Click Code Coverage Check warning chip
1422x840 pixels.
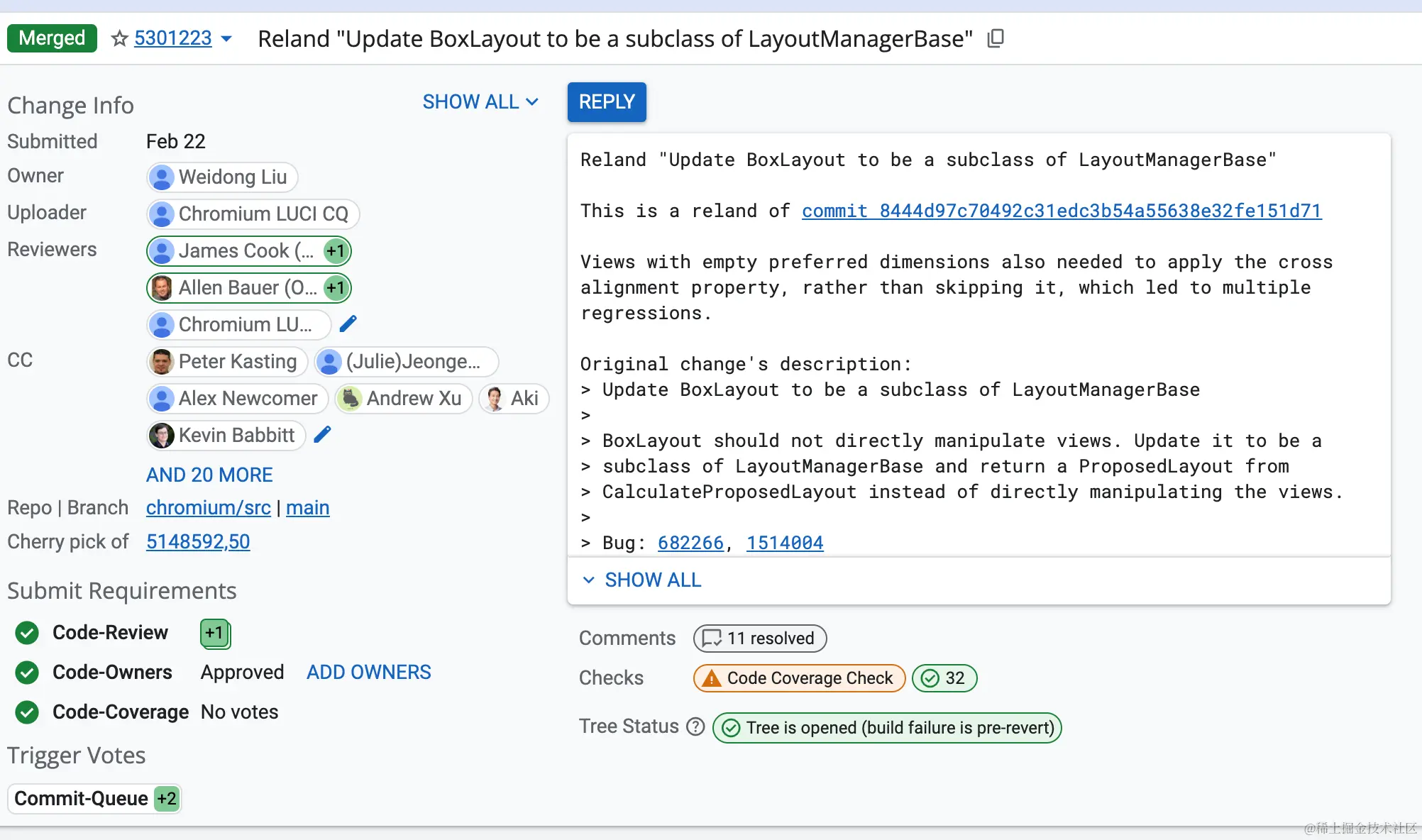click(x=799, y=678)
